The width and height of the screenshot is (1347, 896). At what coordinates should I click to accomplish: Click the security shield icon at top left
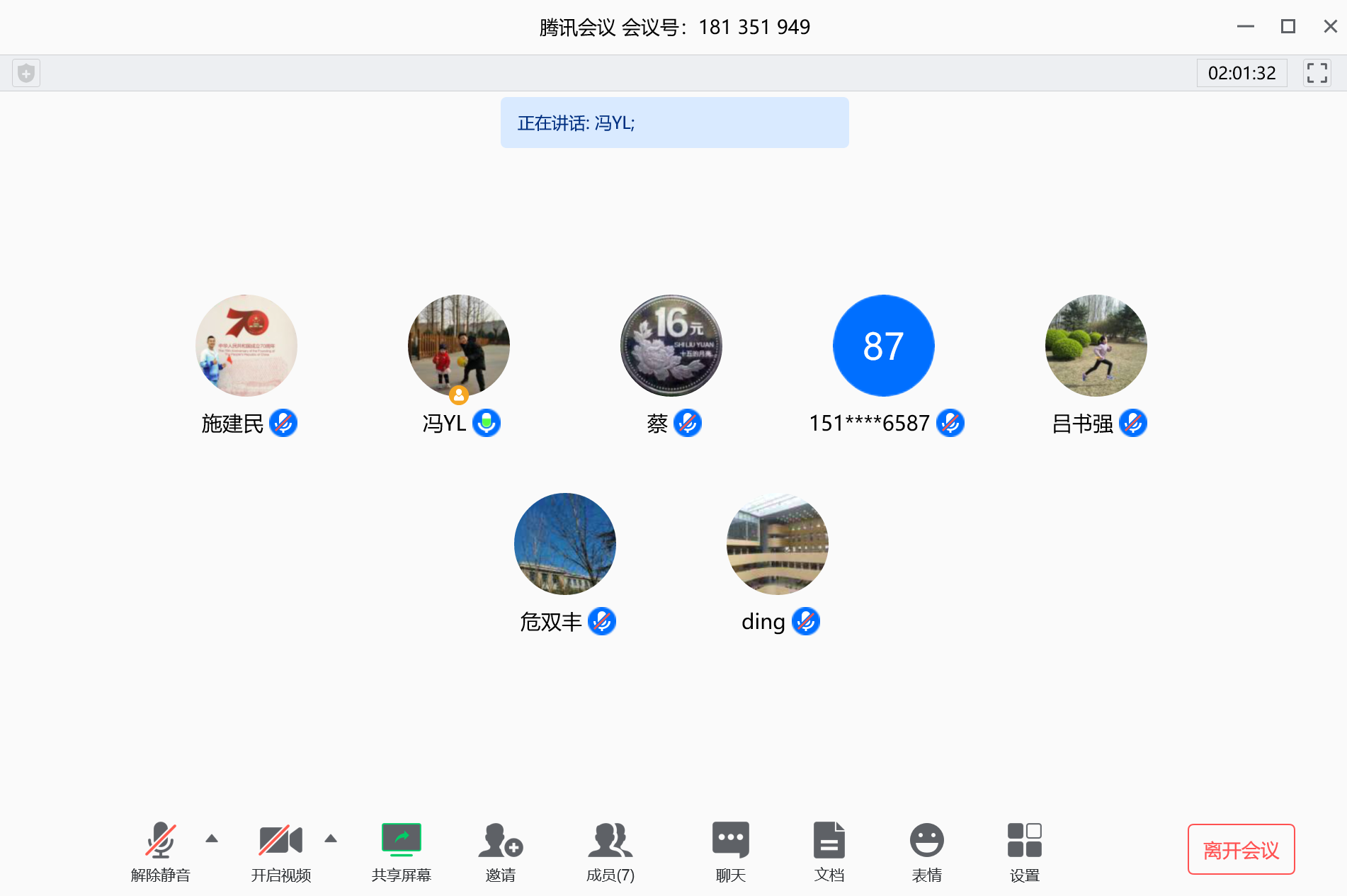26,73
